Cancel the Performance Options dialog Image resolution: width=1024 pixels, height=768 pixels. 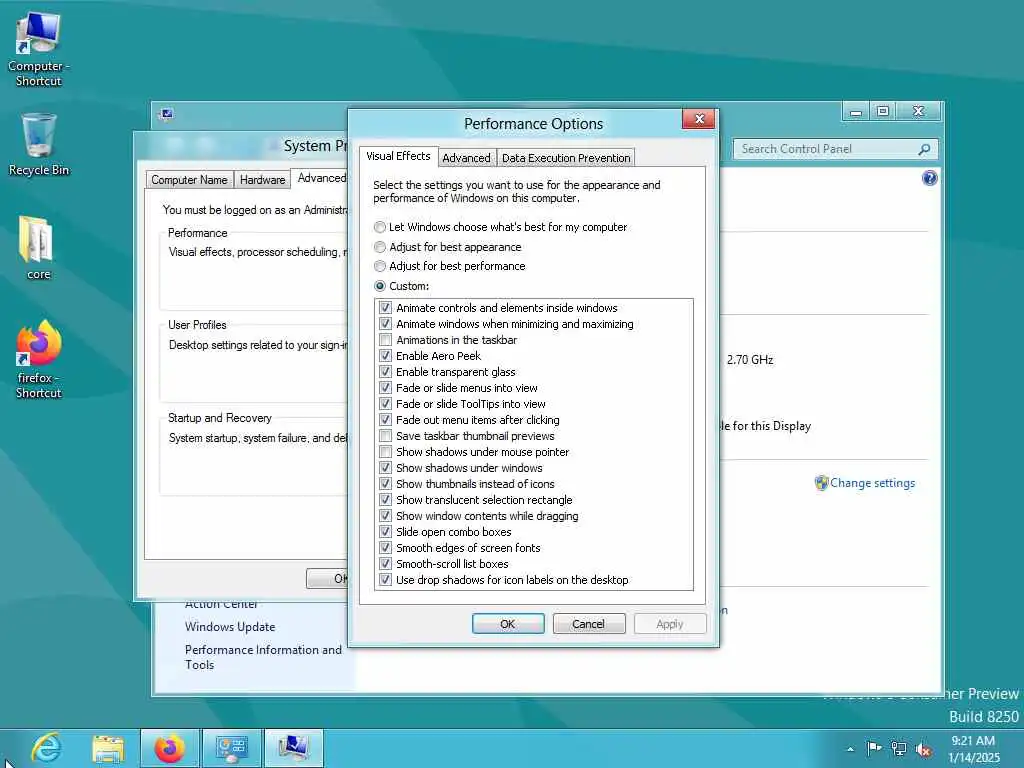click(588, 624)
